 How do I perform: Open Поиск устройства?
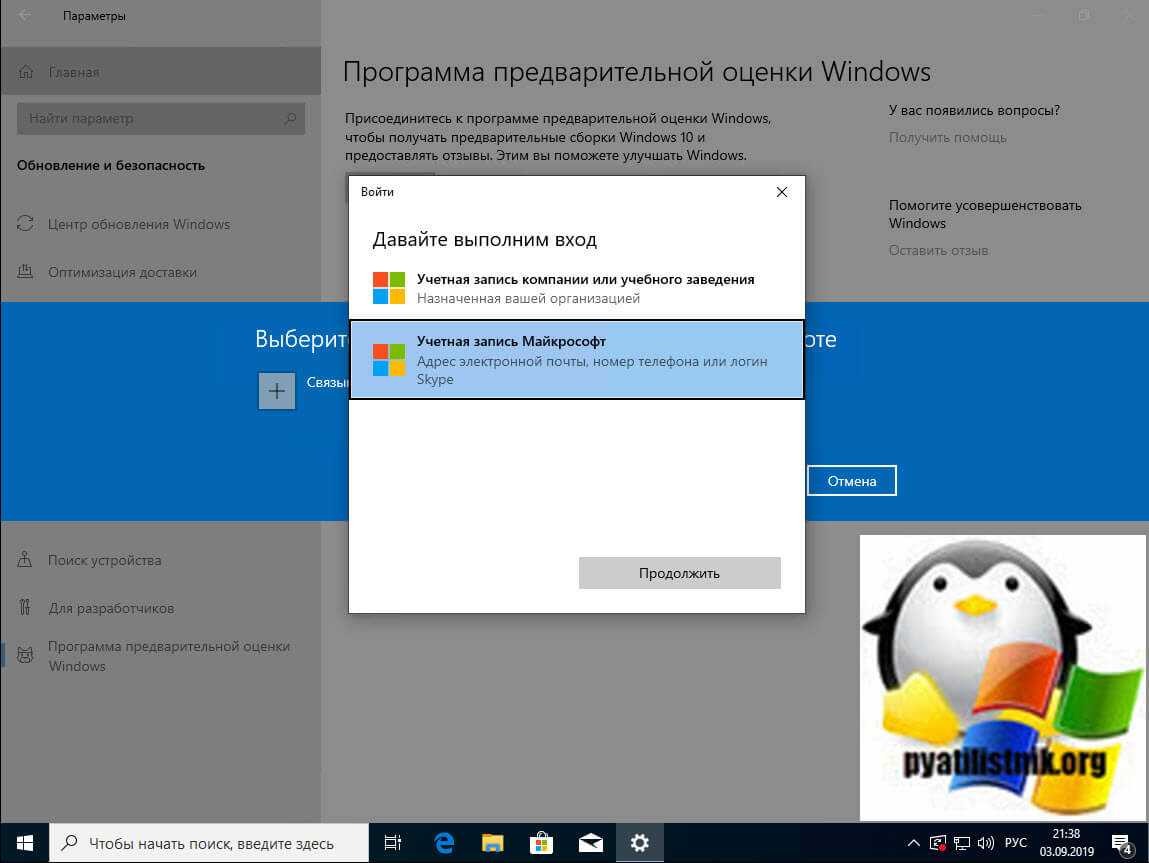tap(160, 560)
